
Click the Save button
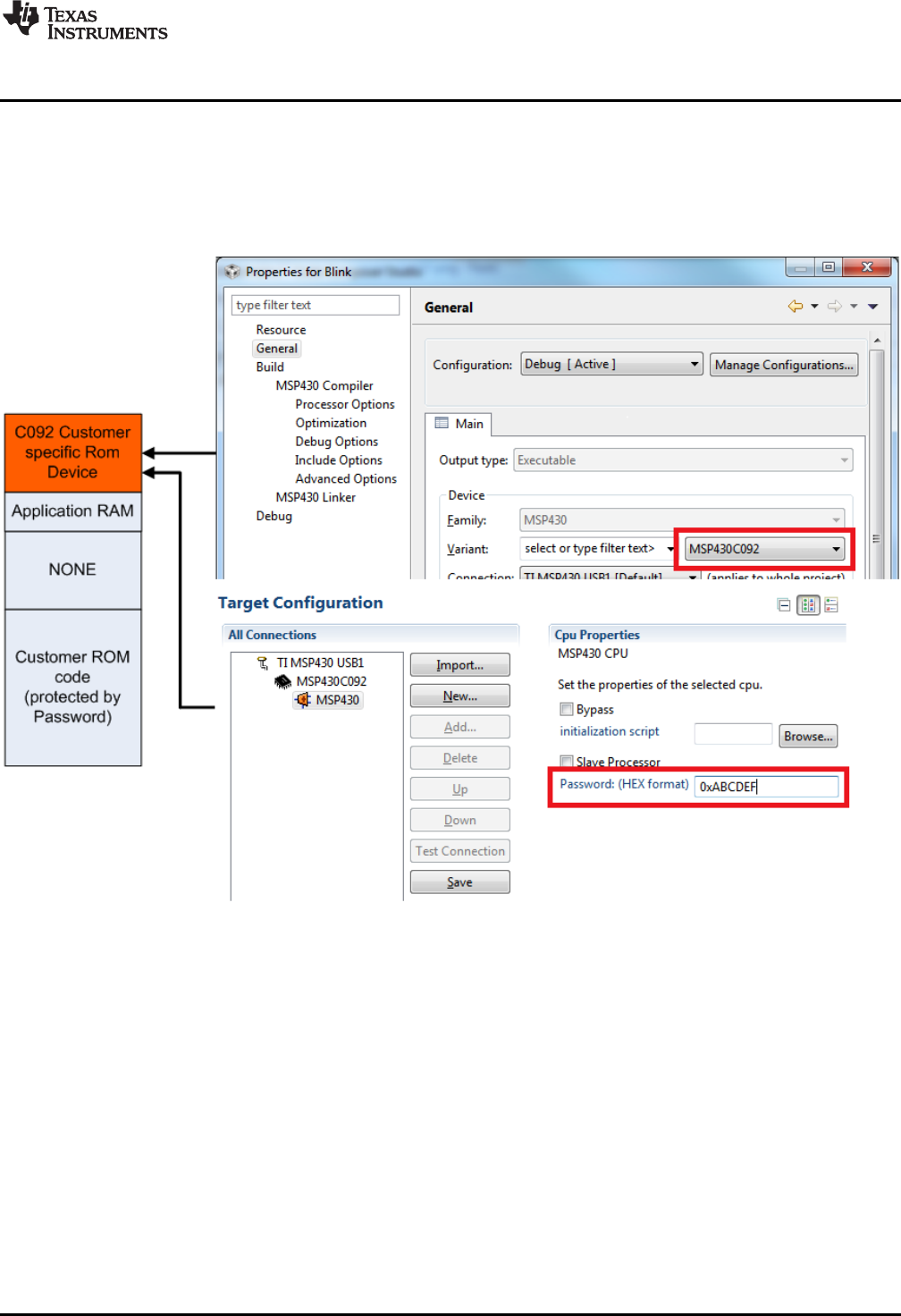(x=460, y=882)
